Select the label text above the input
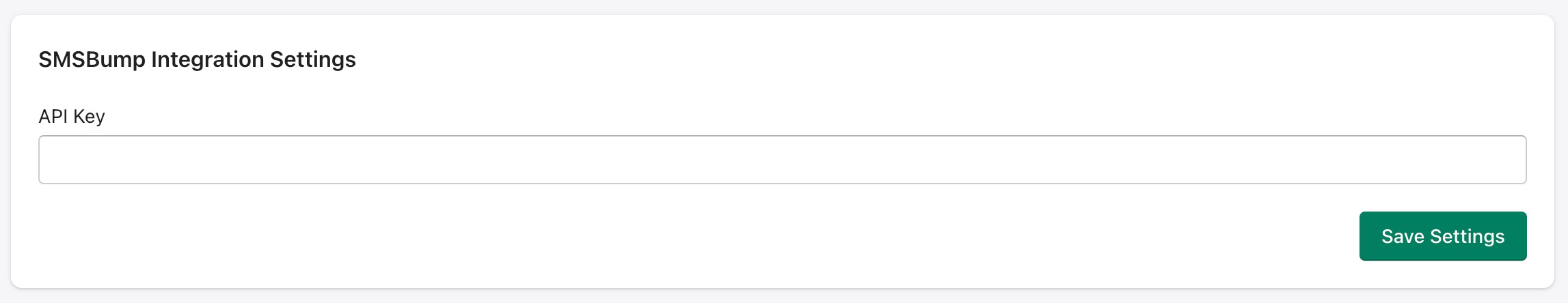Viewport: 1568px width, 303px height. click(x=72, y=117)
